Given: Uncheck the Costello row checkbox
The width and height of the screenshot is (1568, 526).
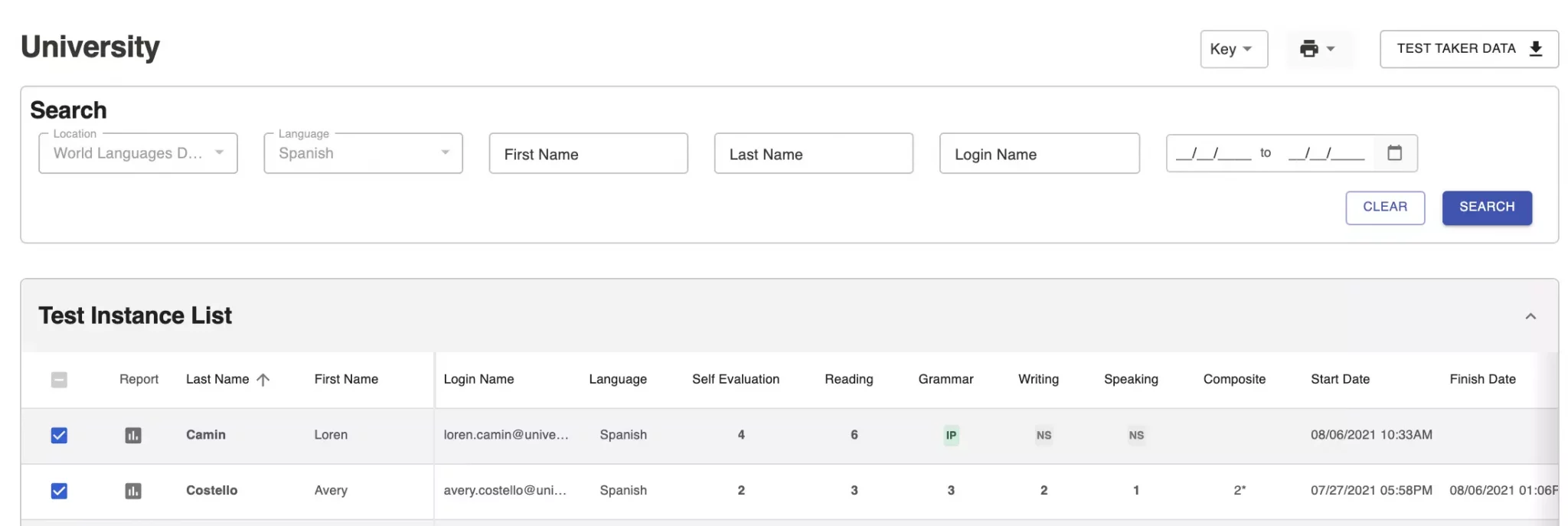Looking at the screenshot, I should (59, 491).
